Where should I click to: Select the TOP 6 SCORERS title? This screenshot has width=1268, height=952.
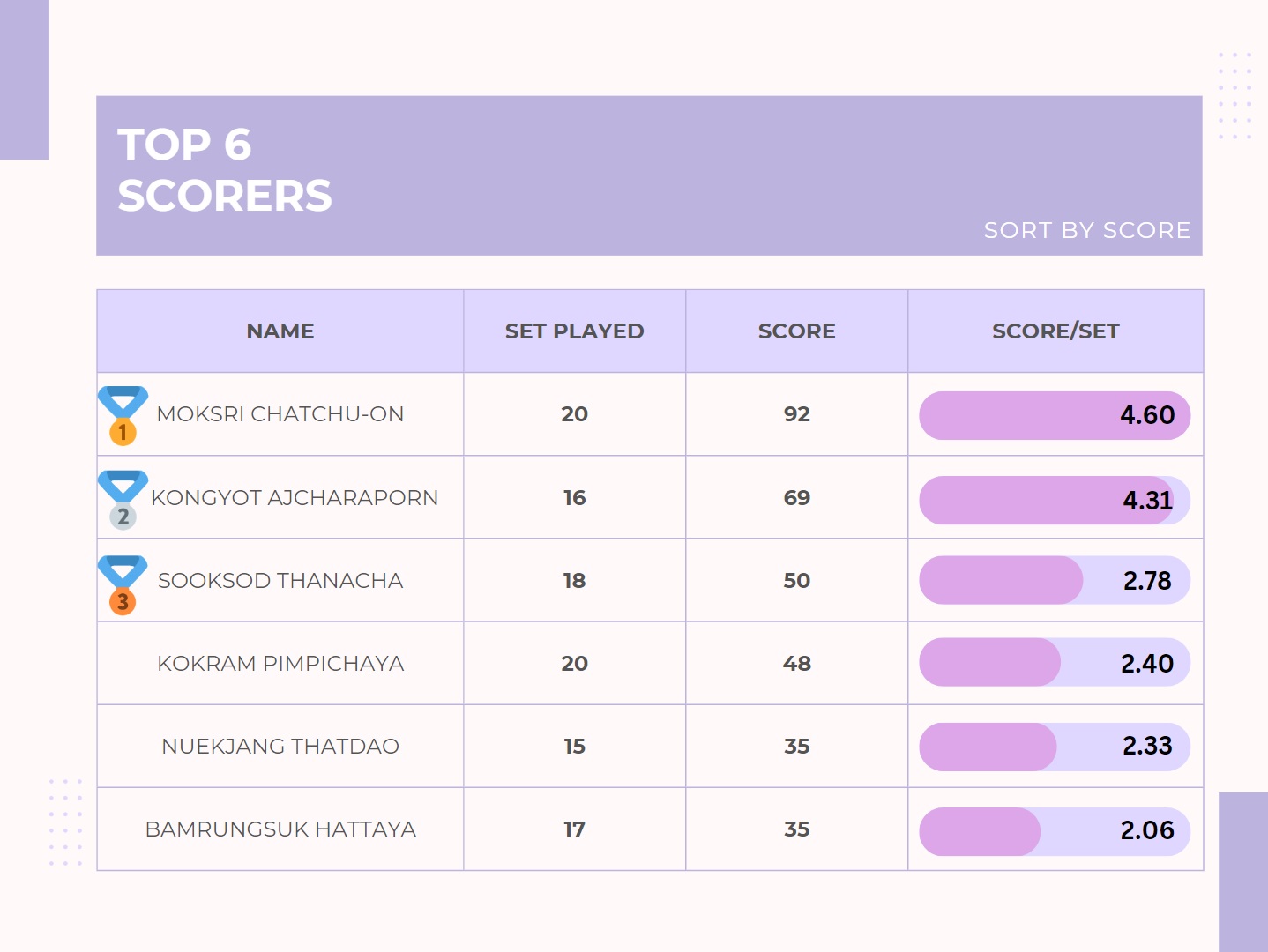[225, 170]
